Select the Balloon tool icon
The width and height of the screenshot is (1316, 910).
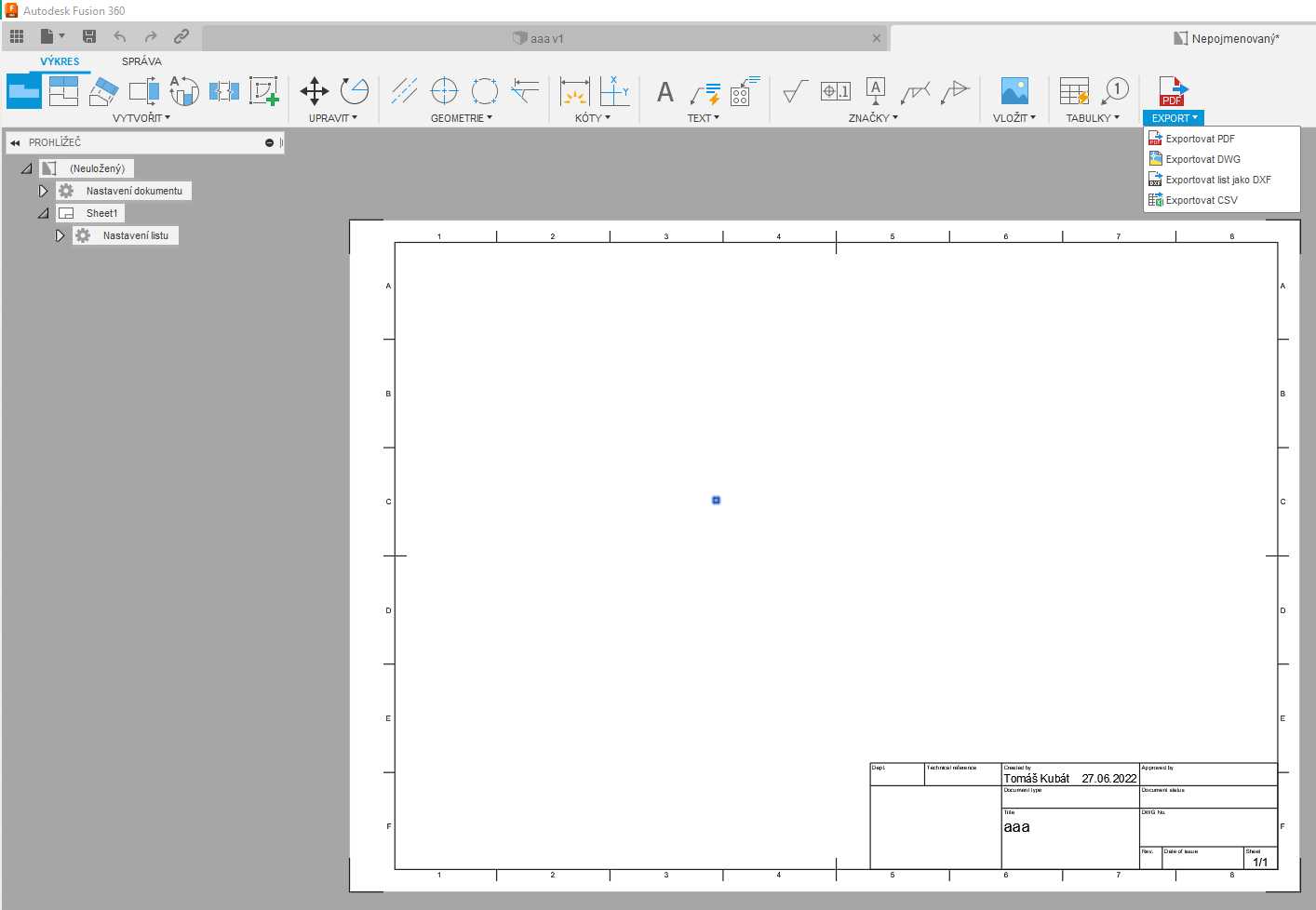[x=1115, y=91]
